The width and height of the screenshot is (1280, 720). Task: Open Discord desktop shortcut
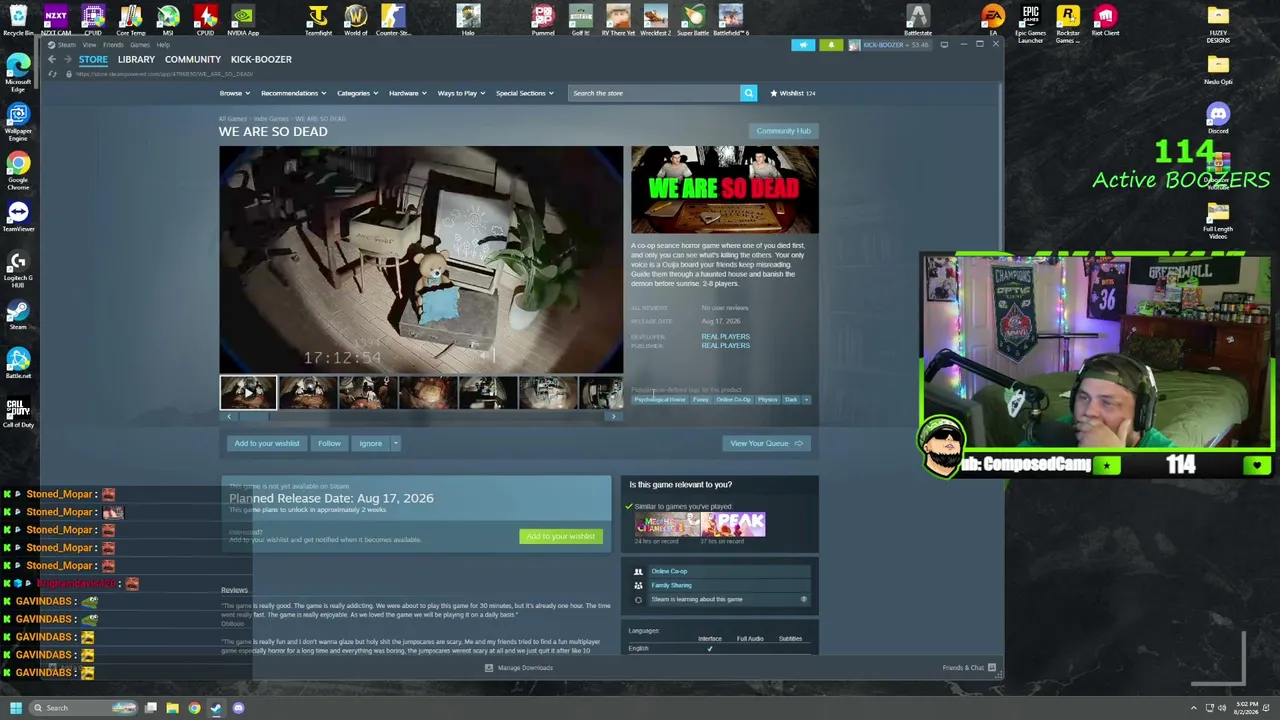1217,118
